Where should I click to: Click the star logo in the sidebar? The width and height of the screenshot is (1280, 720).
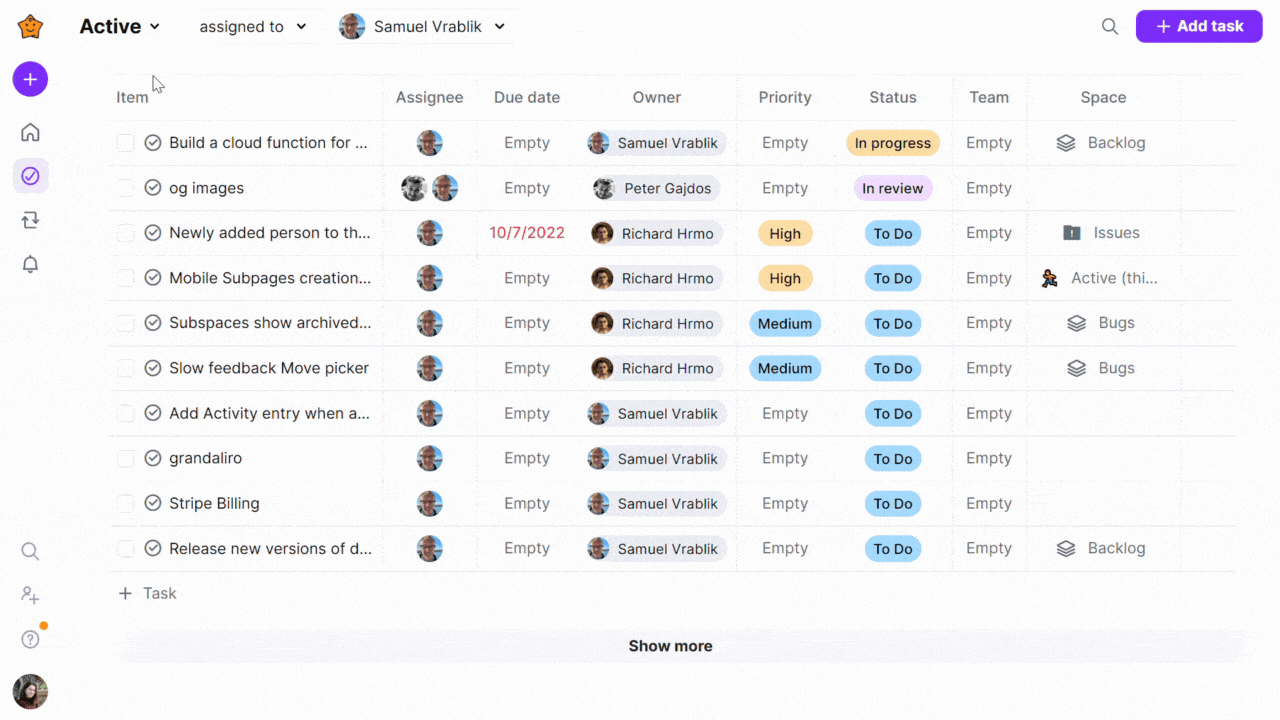tap(30, 27)
